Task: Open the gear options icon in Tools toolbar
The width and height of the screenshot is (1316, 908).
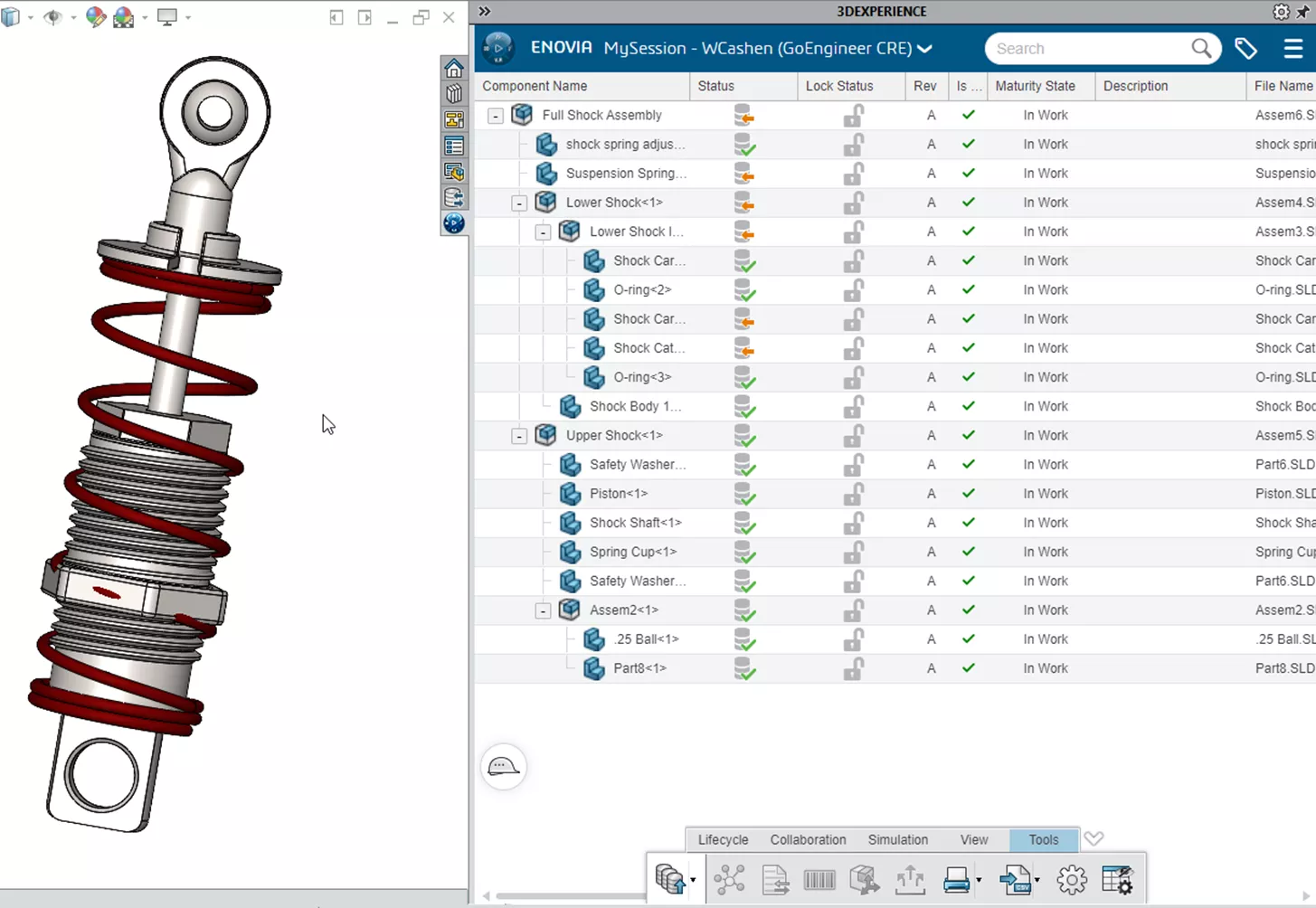Action: tap(1072, 879)
